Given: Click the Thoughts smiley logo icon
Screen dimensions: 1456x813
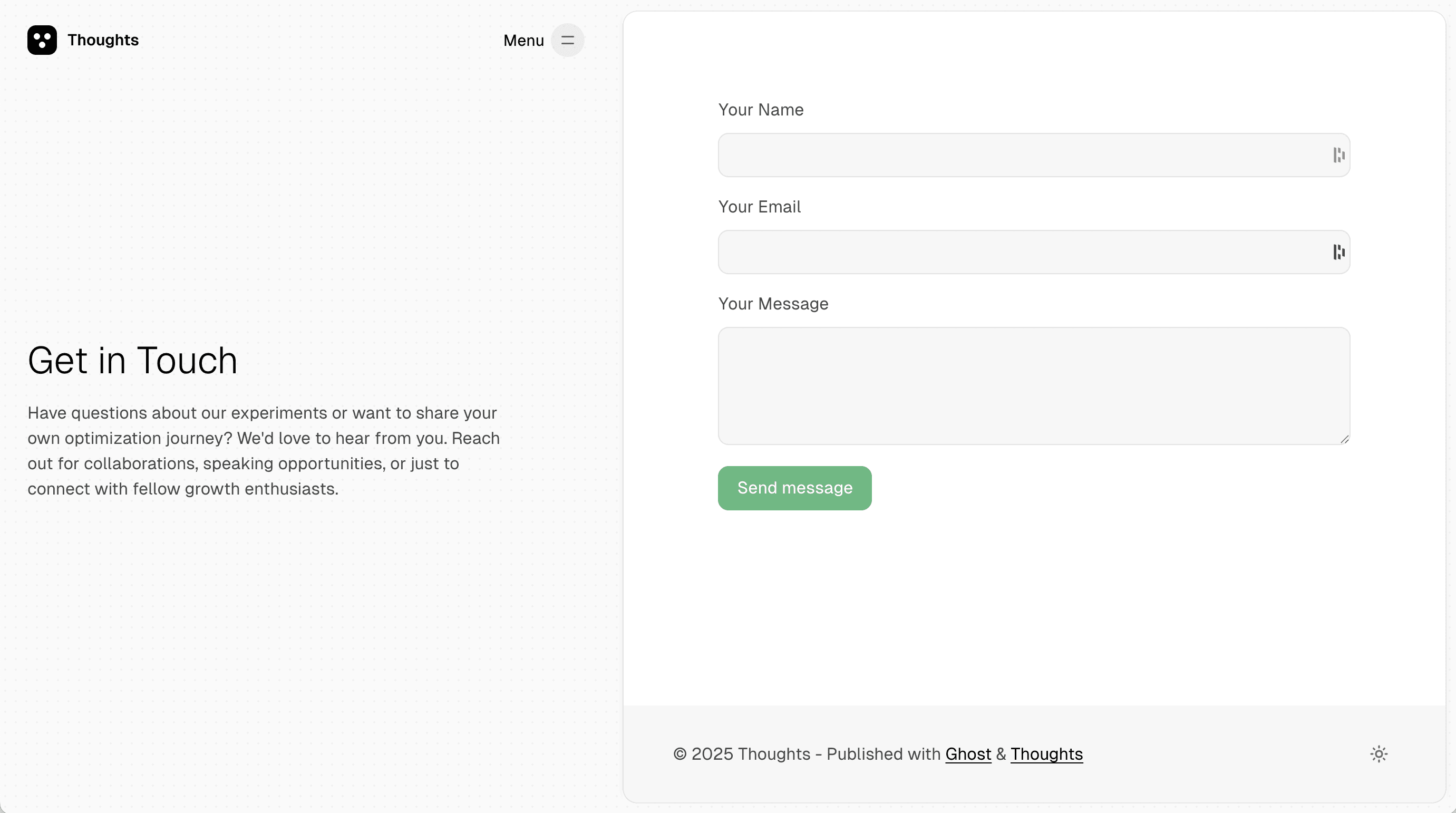Looking at the screenshot, I should [42, 40].
